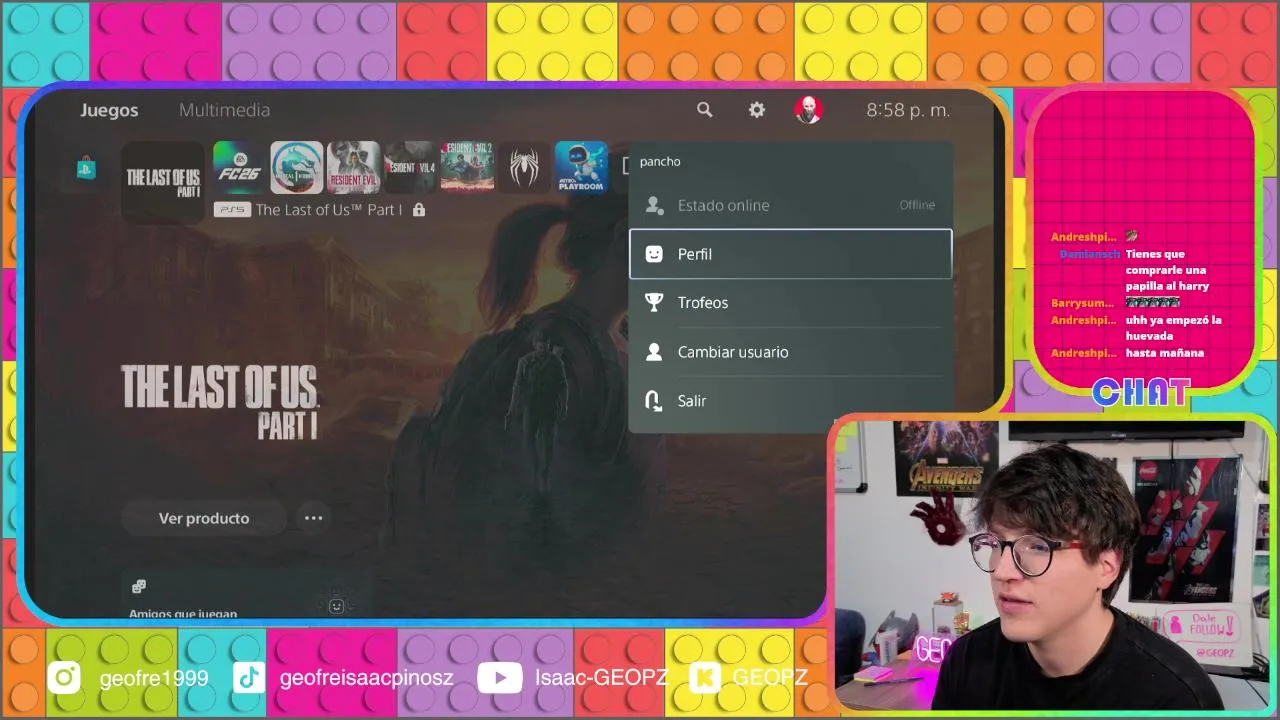Click the CHAT label under the chat box
This screenshot has height=720, width=1280.
tap(1141, 392)
